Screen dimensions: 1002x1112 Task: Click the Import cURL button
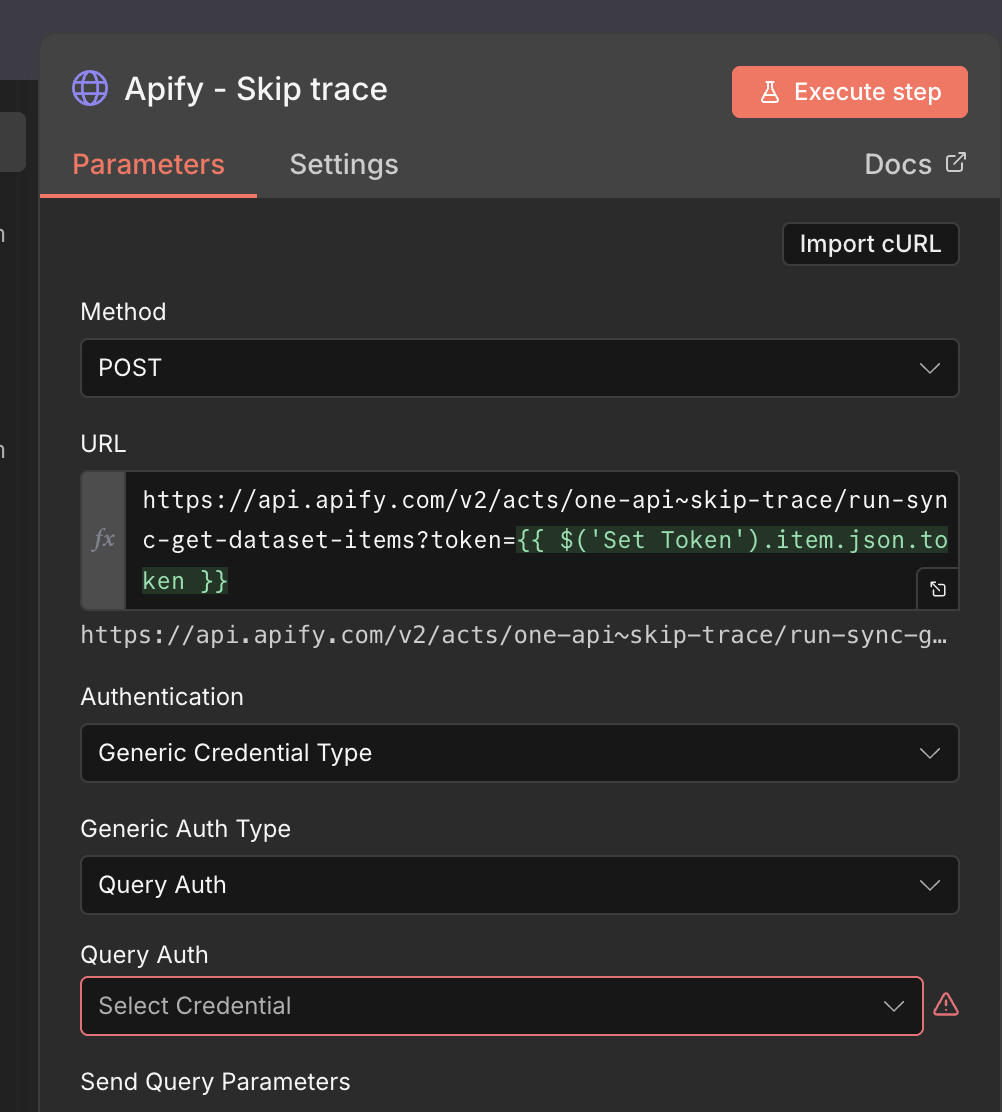point(870,244)
